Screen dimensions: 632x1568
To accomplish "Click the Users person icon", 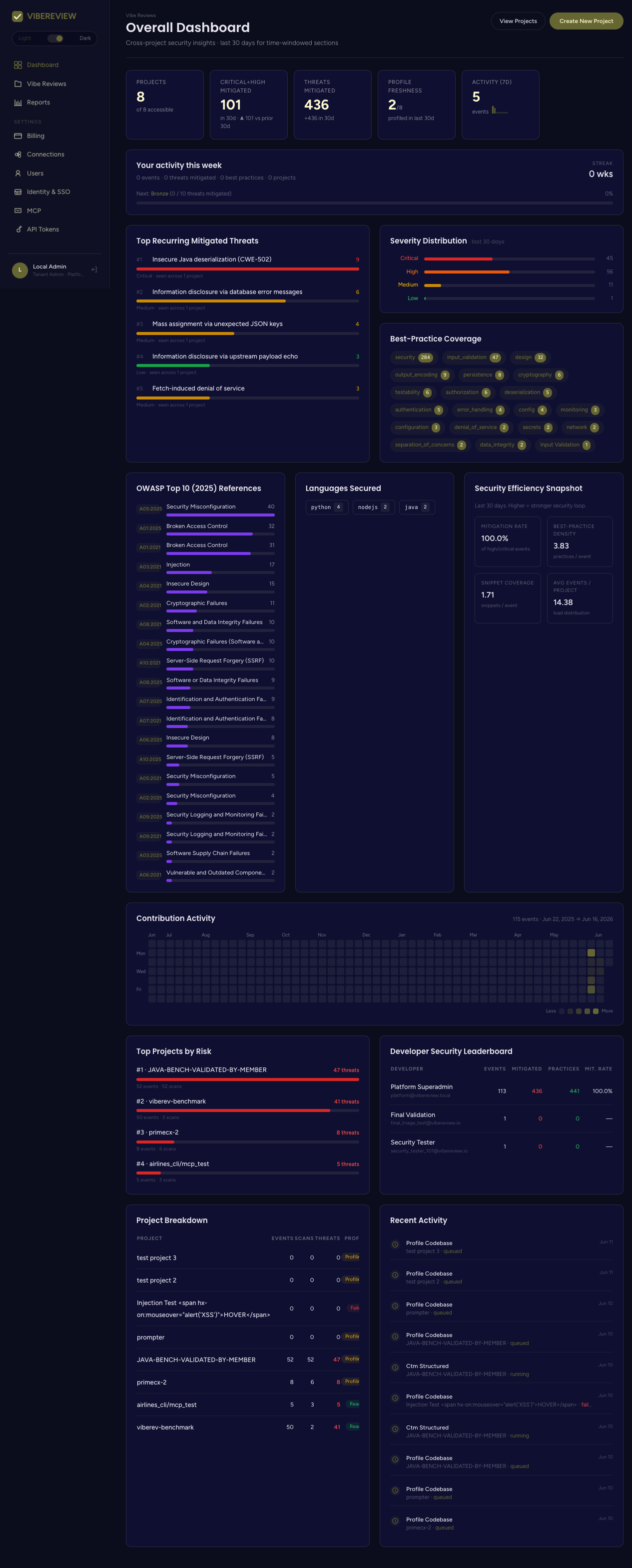I will (17, 173).
